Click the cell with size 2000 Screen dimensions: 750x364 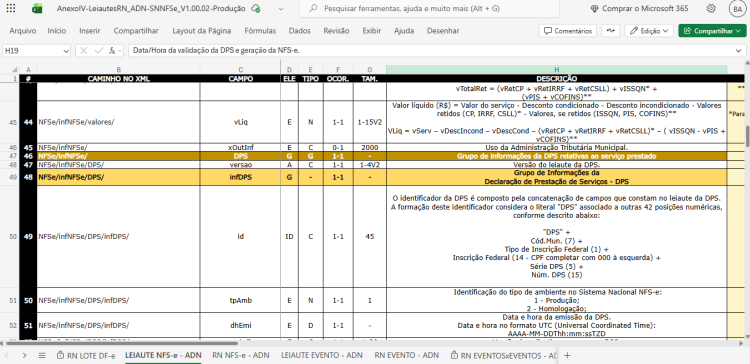tap(370, 147)
